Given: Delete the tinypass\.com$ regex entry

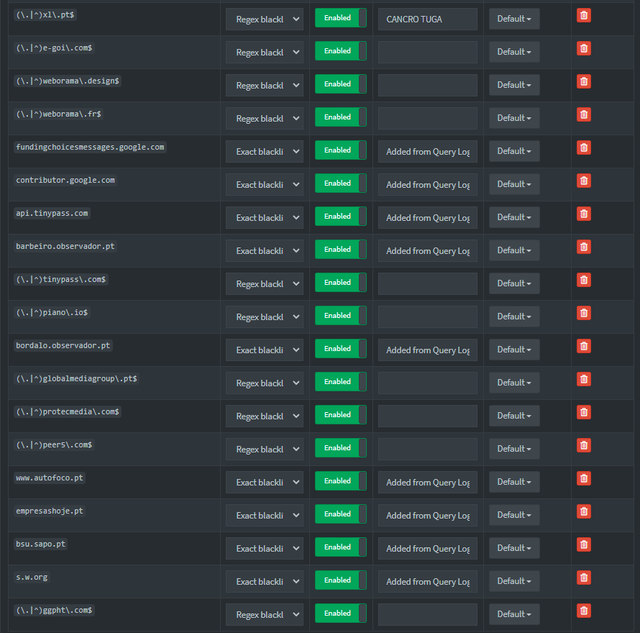Looking at the screenshot, I should 584,280.
